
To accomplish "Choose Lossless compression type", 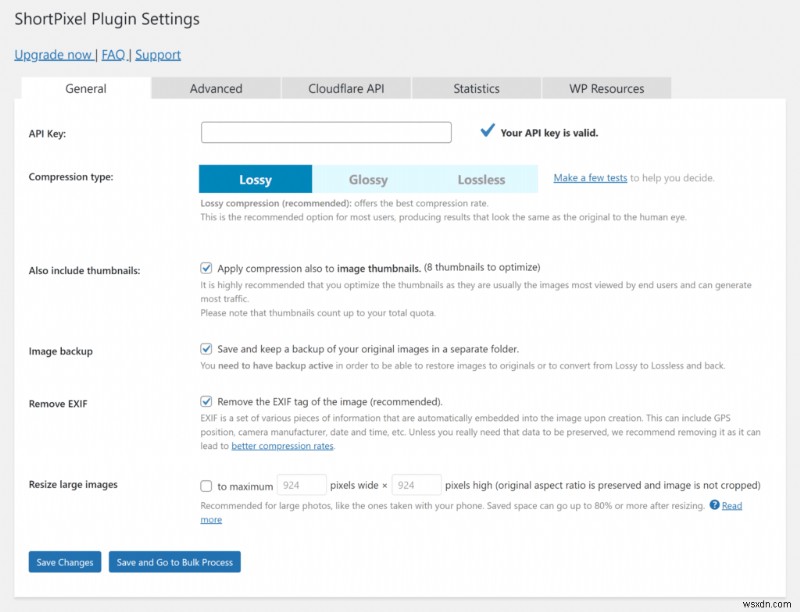I will (x=482, y=179).
